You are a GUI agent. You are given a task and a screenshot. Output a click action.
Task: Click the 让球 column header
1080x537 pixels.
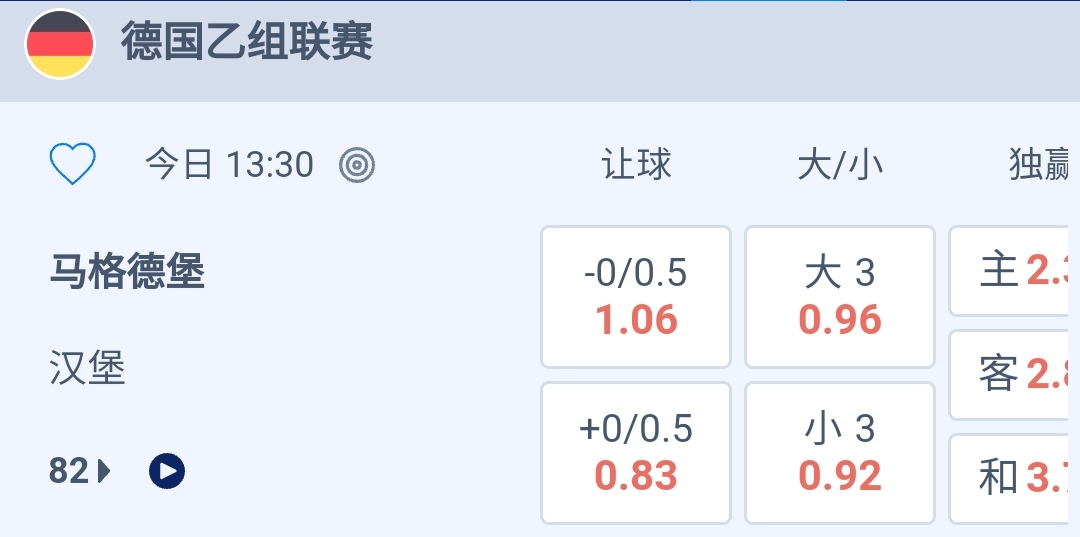tap(636, 165)
